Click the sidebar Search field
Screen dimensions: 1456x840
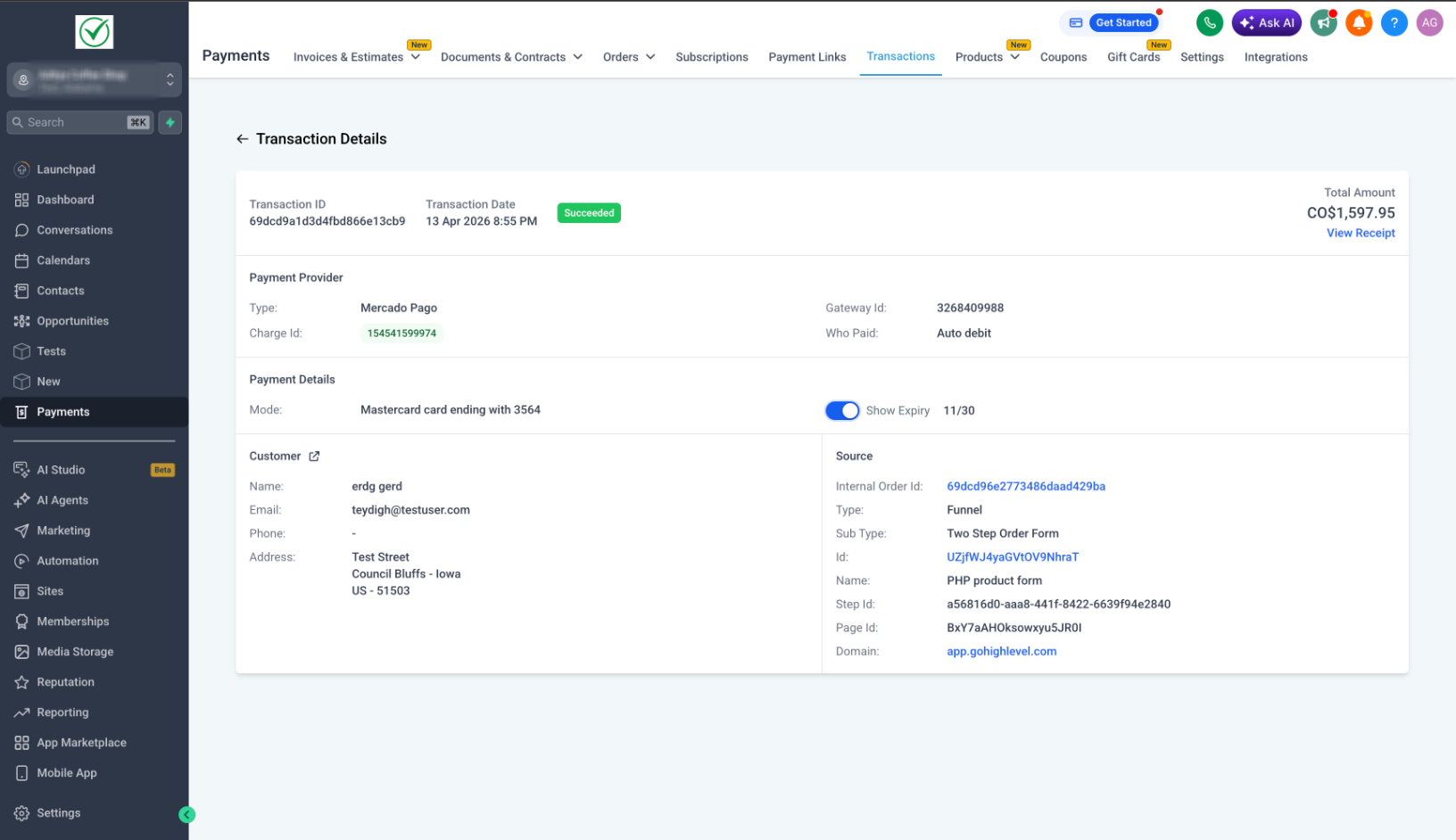(80, 122)
